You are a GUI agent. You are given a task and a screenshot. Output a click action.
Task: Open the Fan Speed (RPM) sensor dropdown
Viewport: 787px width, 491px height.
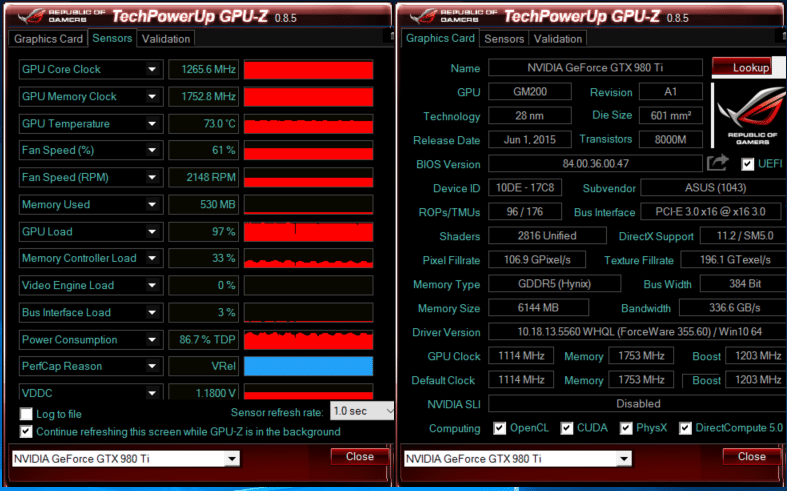pos(152,177)
